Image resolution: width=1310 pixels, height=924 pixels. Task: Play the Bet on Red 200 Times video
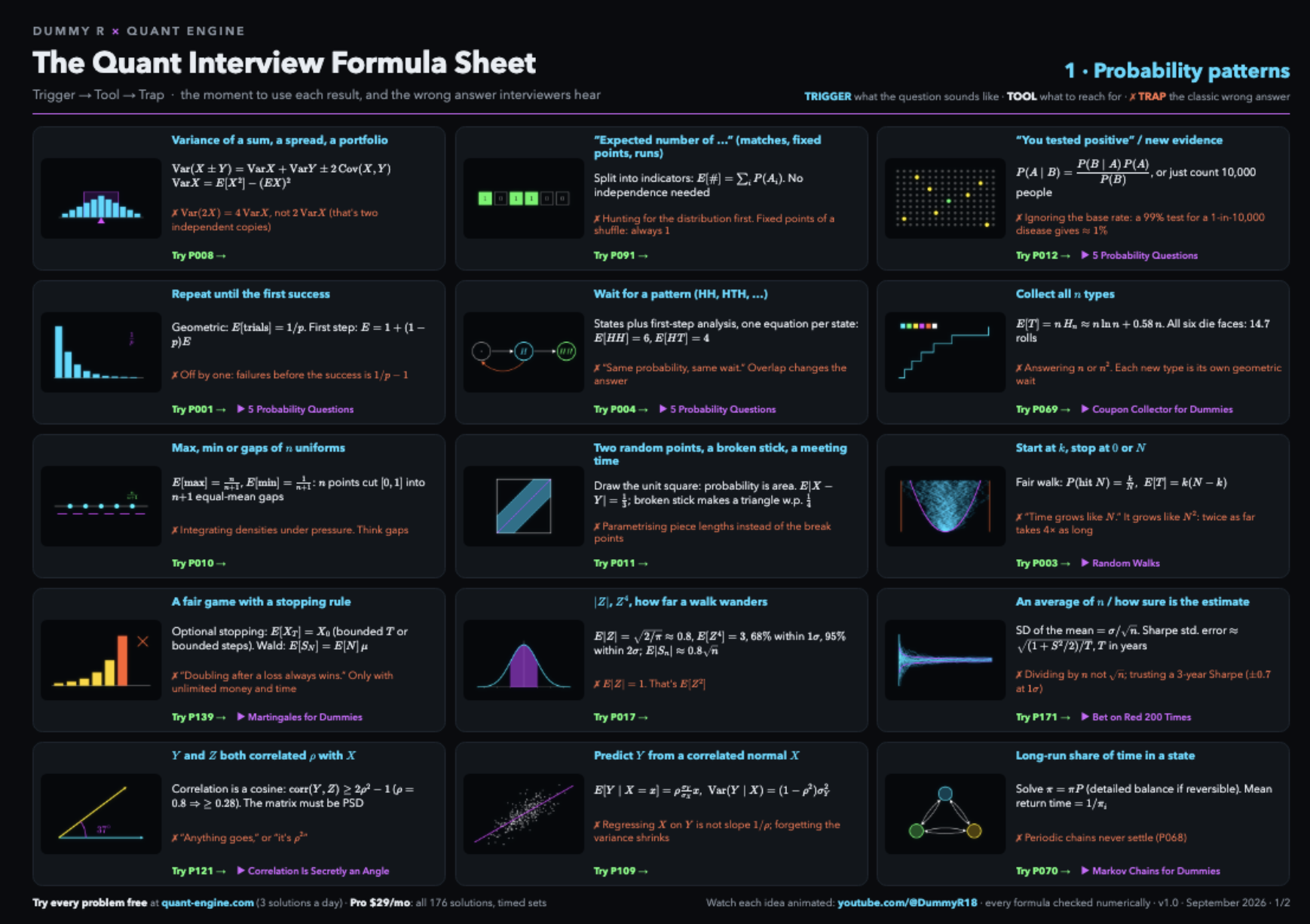coord(1136,717)
